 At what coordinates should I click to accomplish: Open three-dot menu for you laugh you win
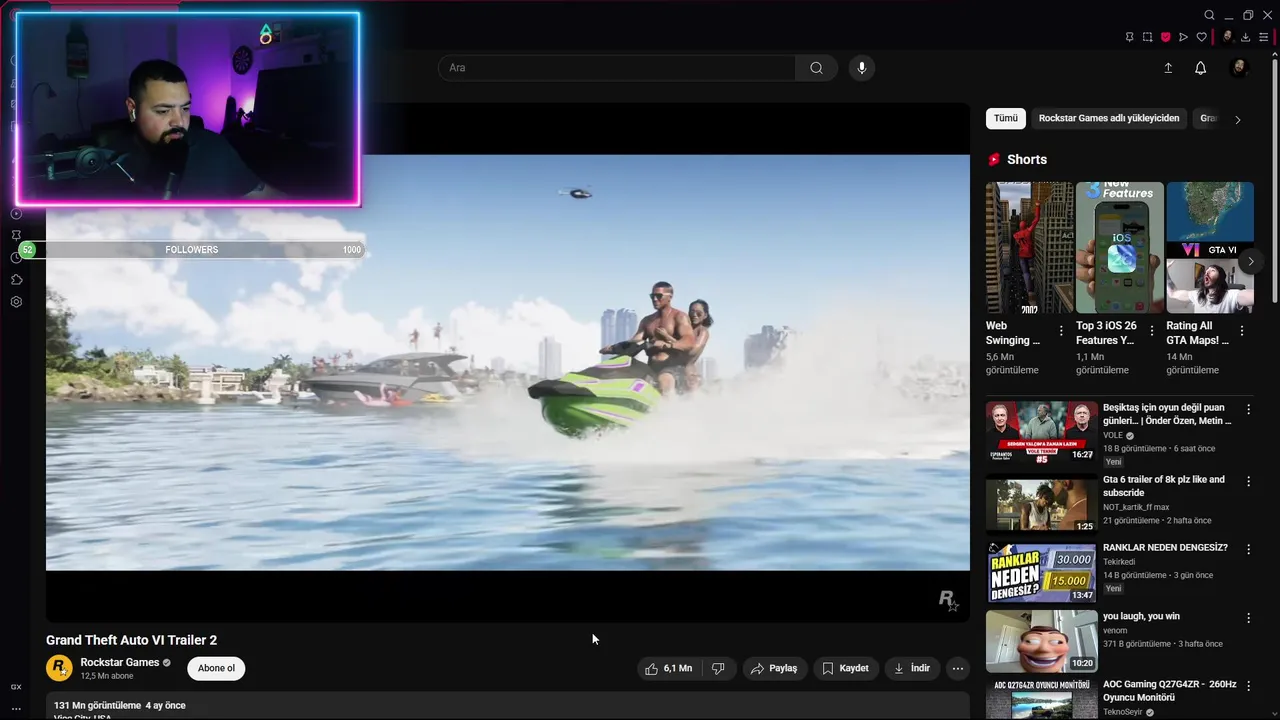[x=1248, y=619]
